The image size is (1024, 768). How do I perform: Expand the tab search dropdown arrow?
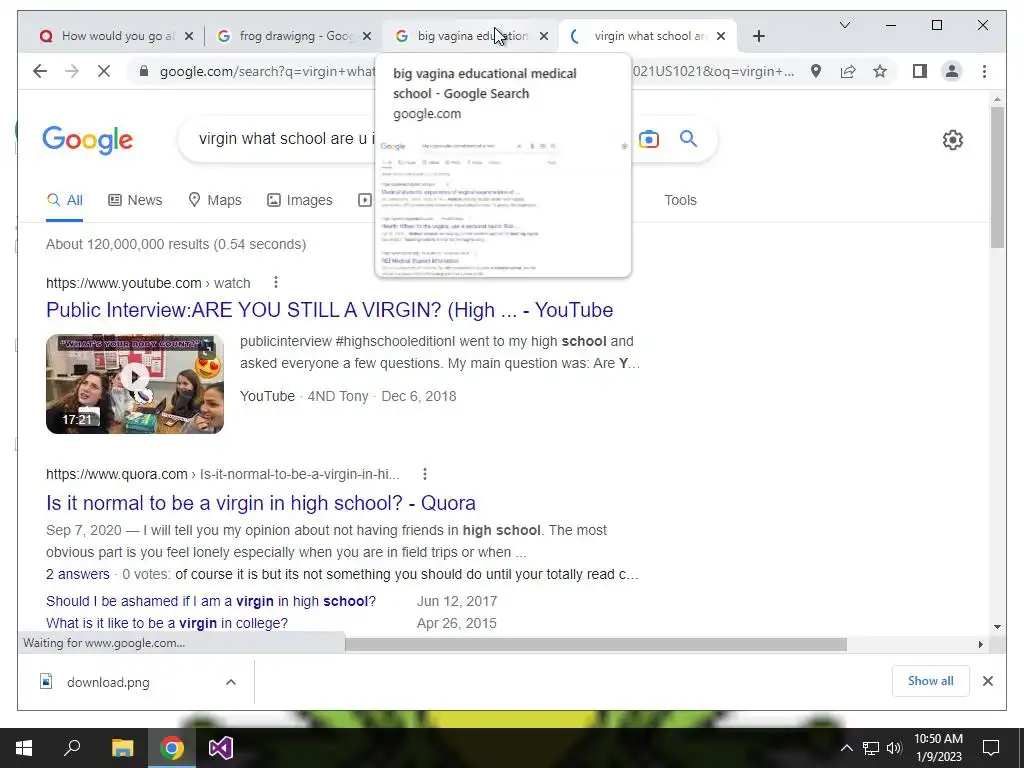pos(844,25)
